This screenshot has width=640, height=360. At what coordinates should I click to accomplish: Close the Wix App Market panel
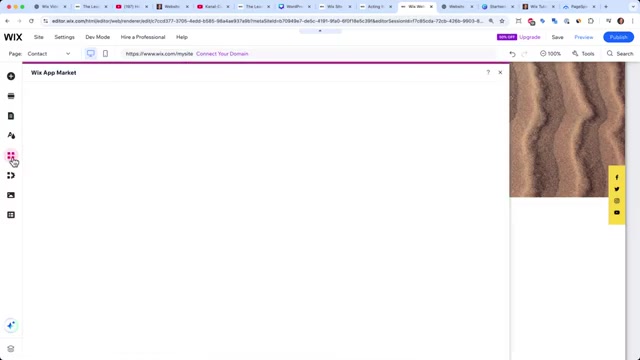click(x=500, y=72)
